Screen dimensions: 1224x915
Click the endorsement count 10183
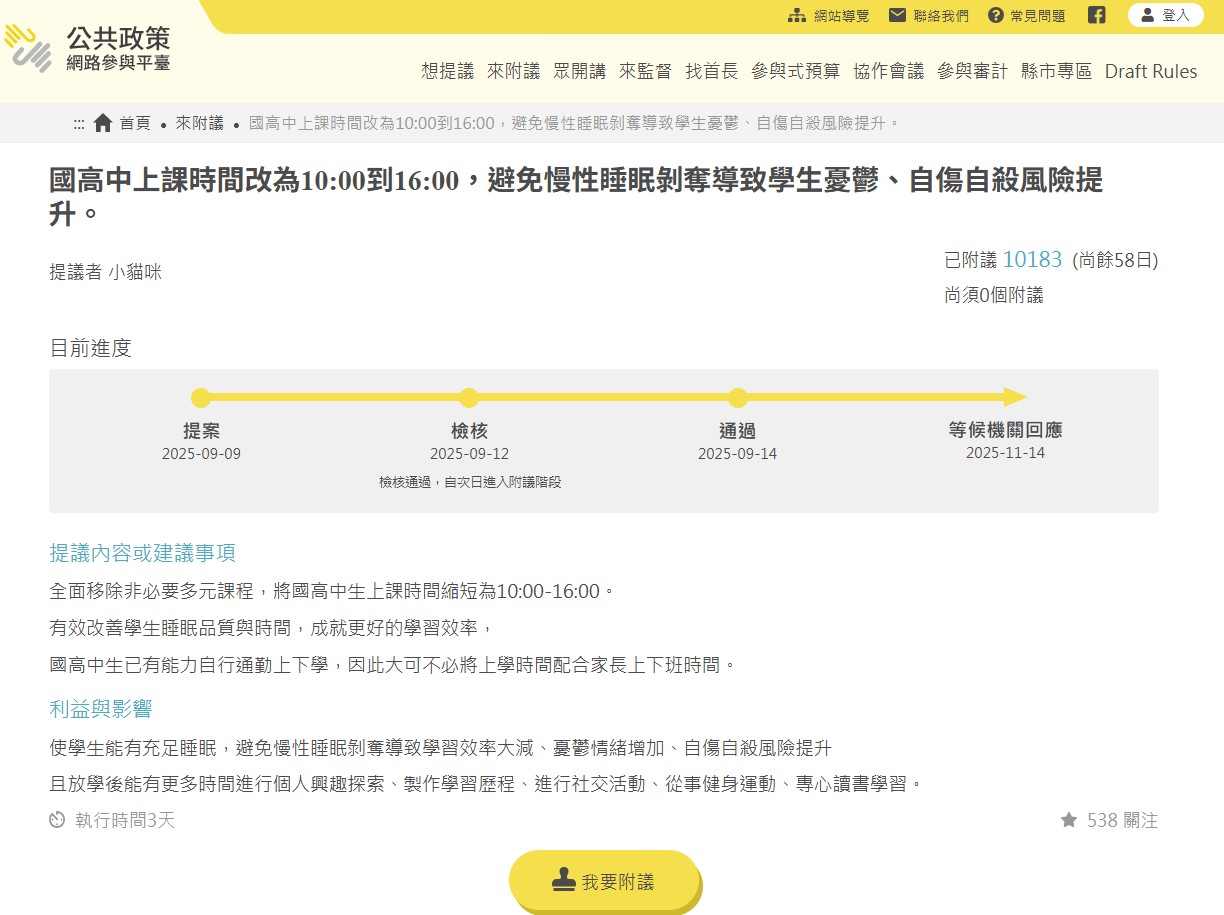click(x=1032, y=260)
